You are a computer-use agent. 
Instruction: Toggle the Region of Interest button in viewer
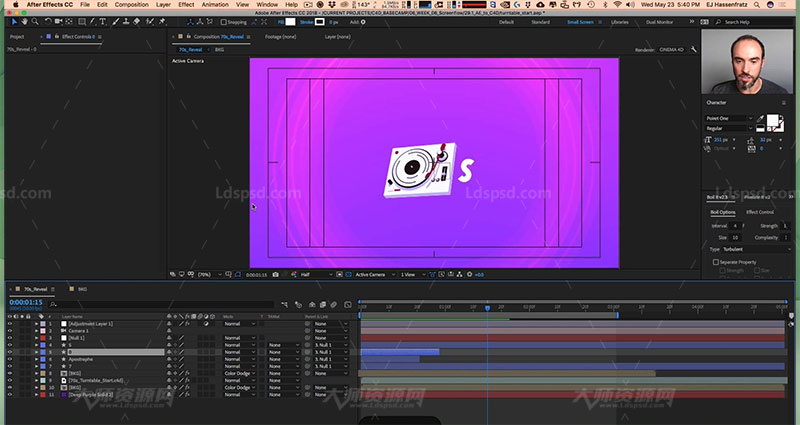(x=339, y=274)
